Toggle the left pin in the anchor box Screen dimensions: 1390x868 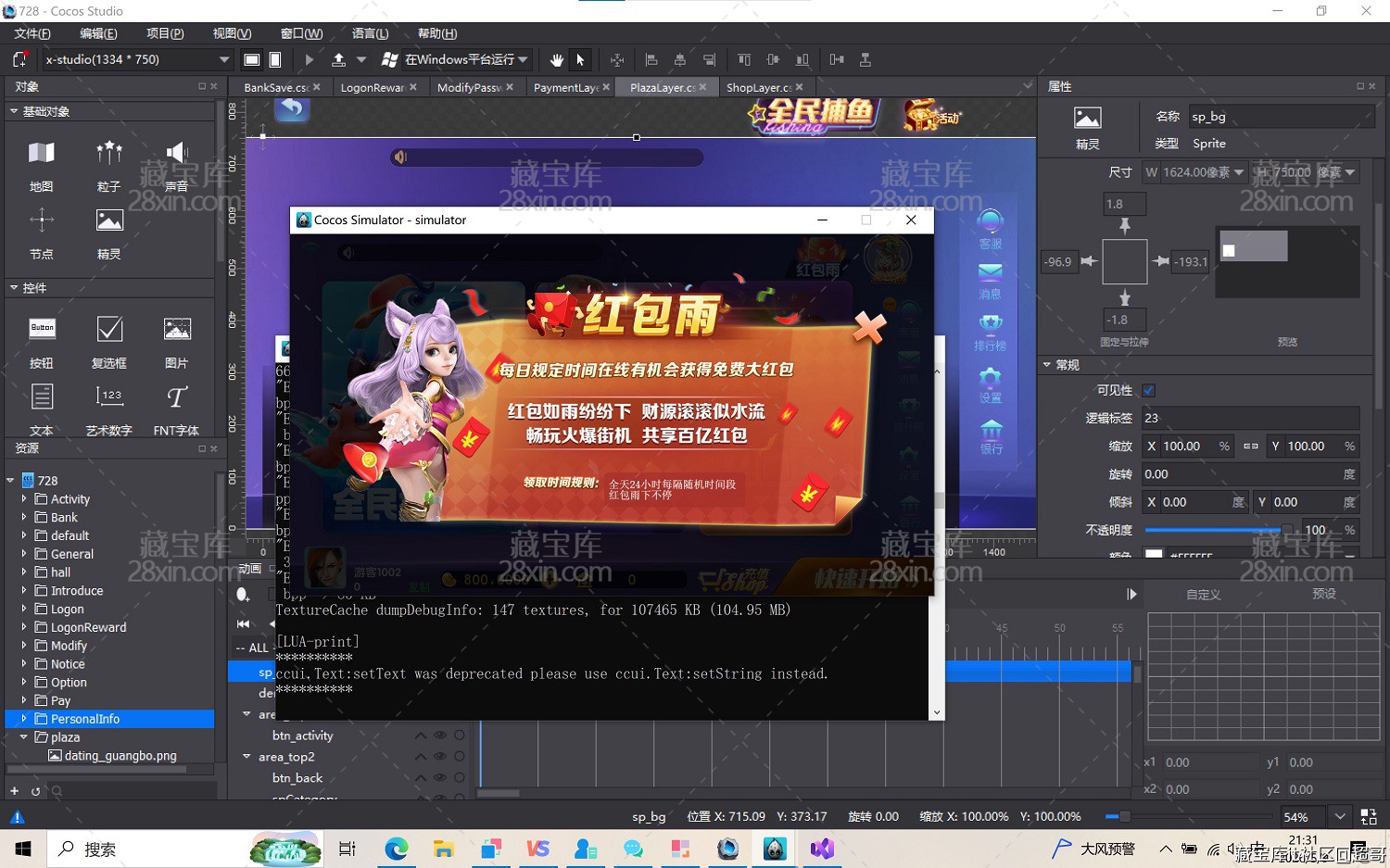click(x=1089, y=261)
